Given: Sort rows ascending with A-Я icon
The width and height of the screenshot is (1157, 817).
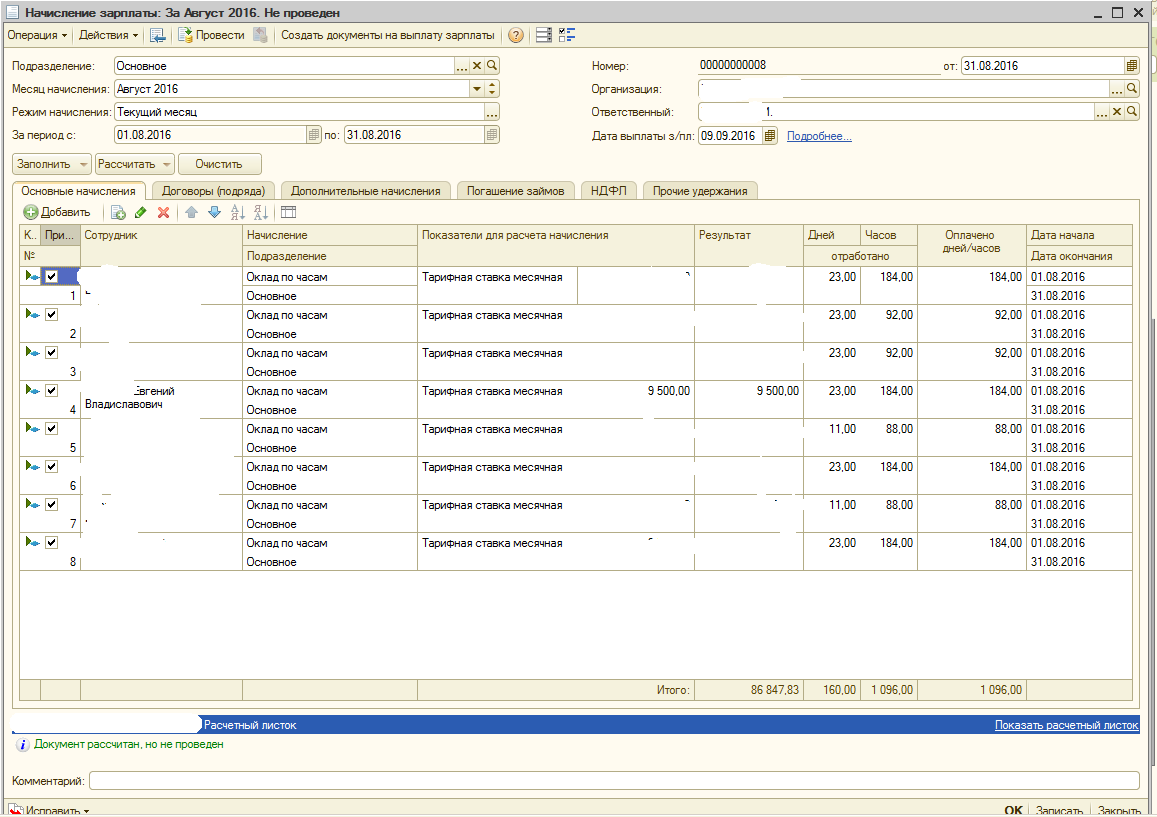Looking at the screenshot, I should (x=237, y=212).
